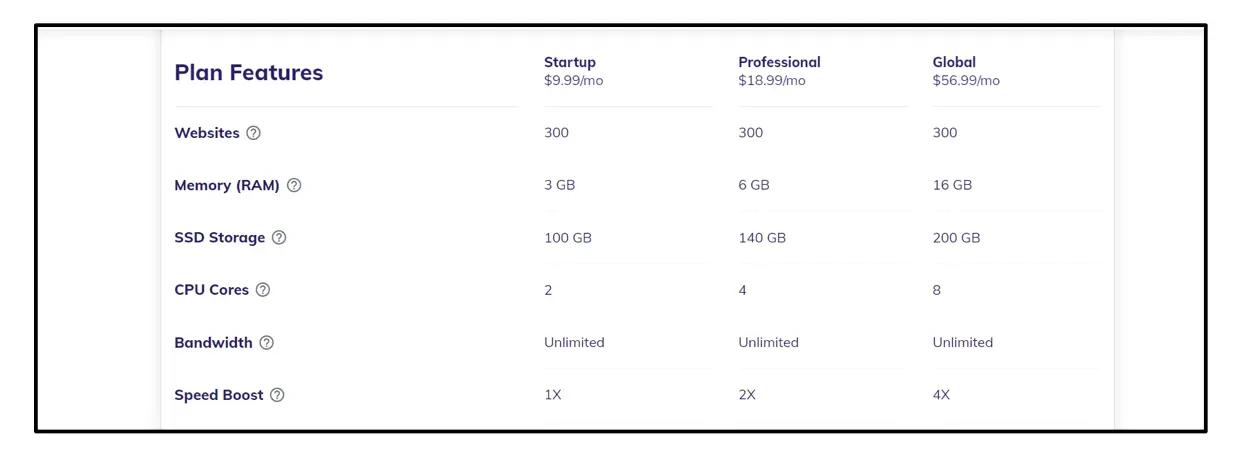
Task: Open the Memory (RAM) help tooltip icon
Action: pos(294,185)
